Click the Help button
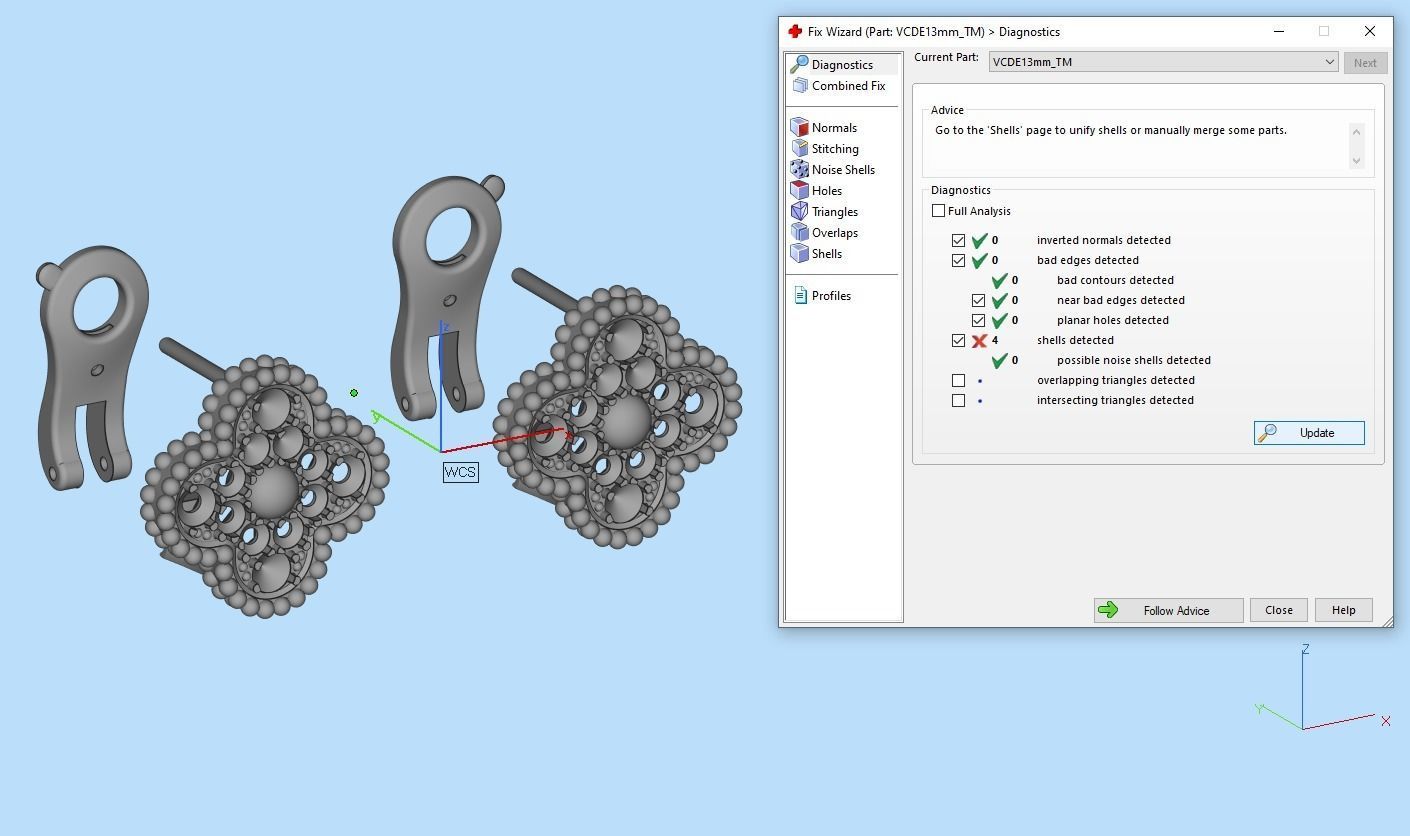The width and height of the screenshot is (1410, 836). [x=1343, y=610]
